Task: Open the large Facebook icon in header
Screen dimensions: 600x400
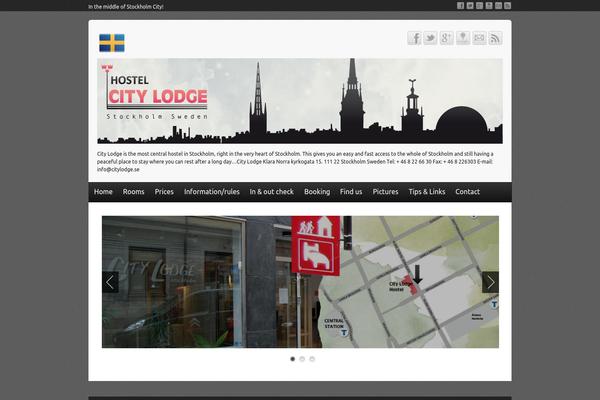Action: coord(414,38)
